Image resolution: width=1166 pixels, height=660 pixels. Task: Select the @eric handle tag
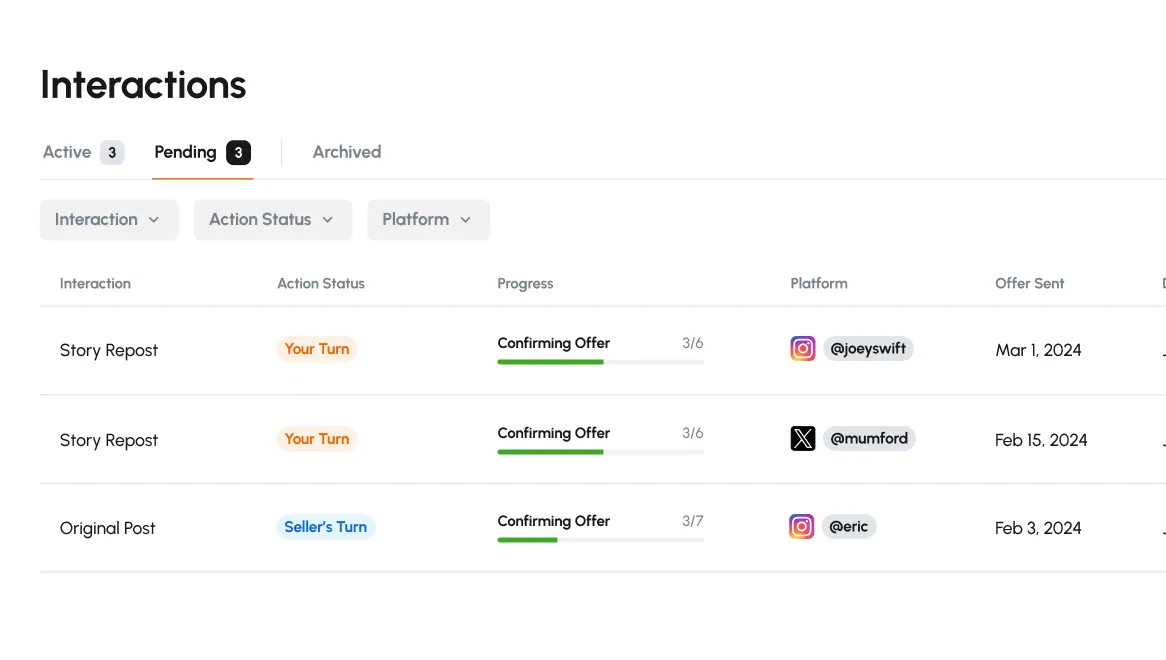coord(848,527)
